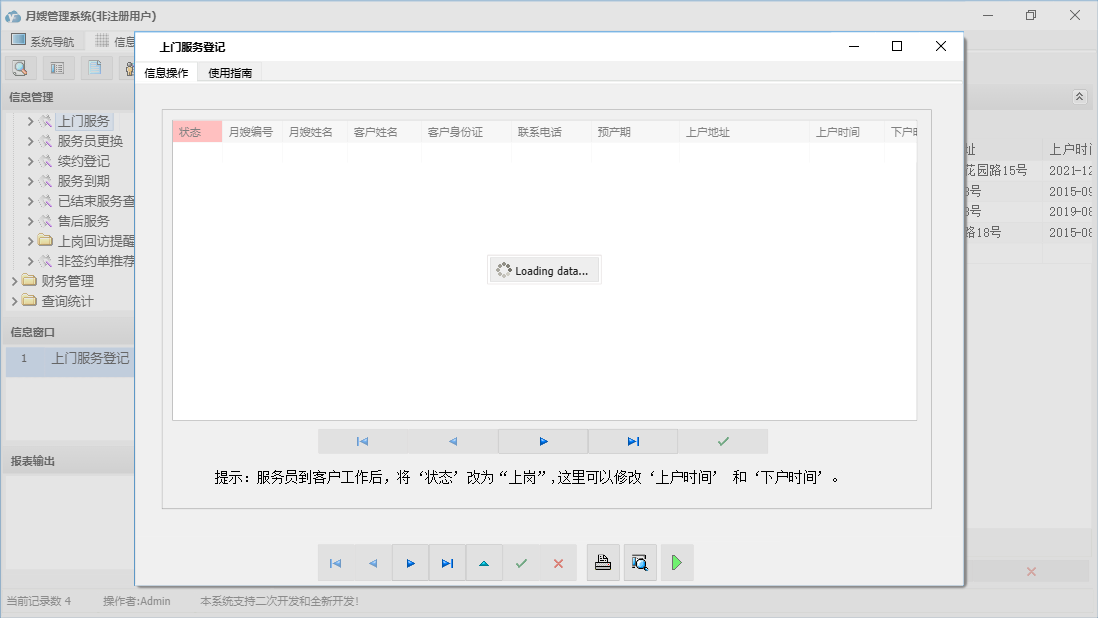Image resolution: width=1098 pixels, height=618 pixels.
Task: Click the magnifier search icon in top toolbar
Action: pyautogui.click(x=20, y=67)
